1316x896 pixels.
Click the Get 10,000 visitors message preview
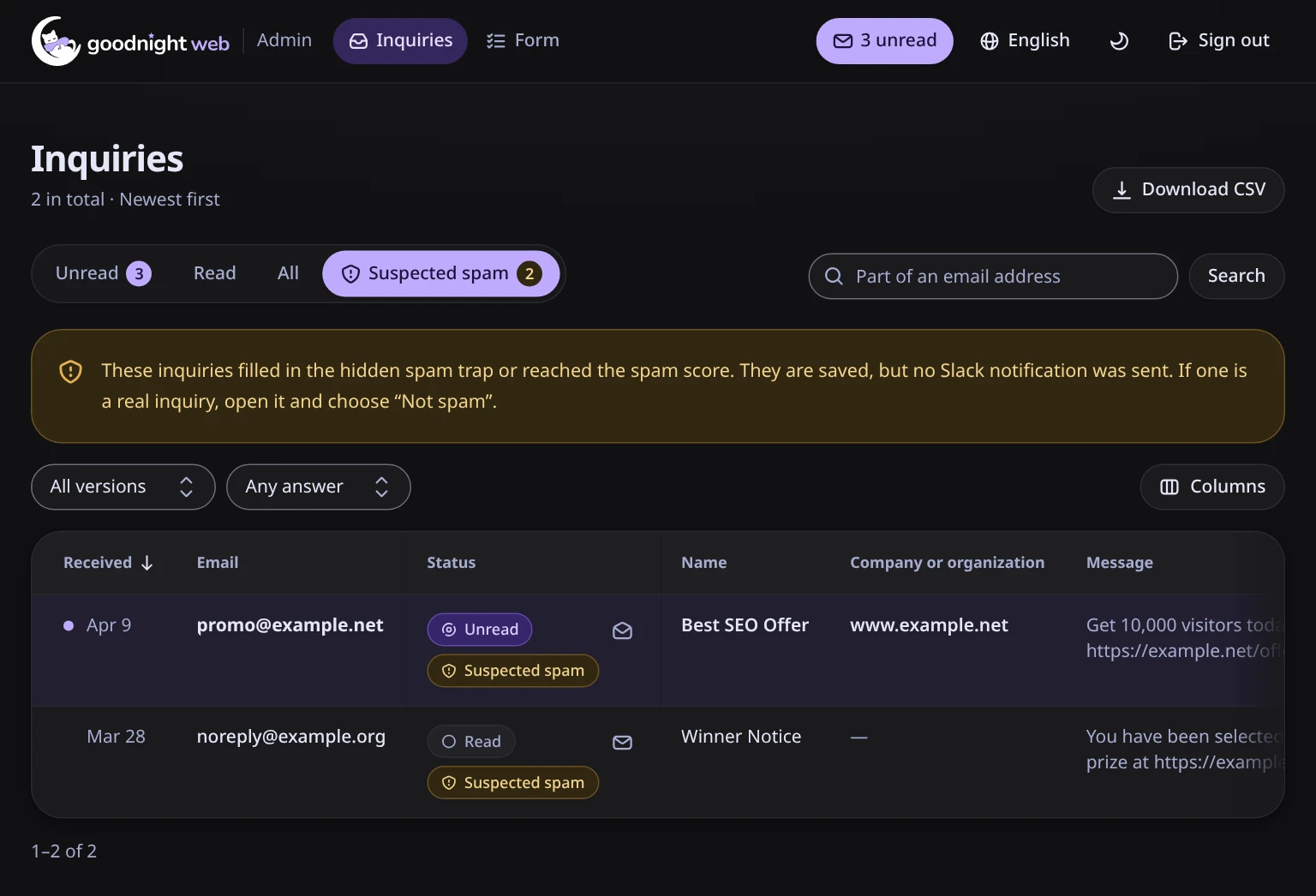[x=1185, y=638]
